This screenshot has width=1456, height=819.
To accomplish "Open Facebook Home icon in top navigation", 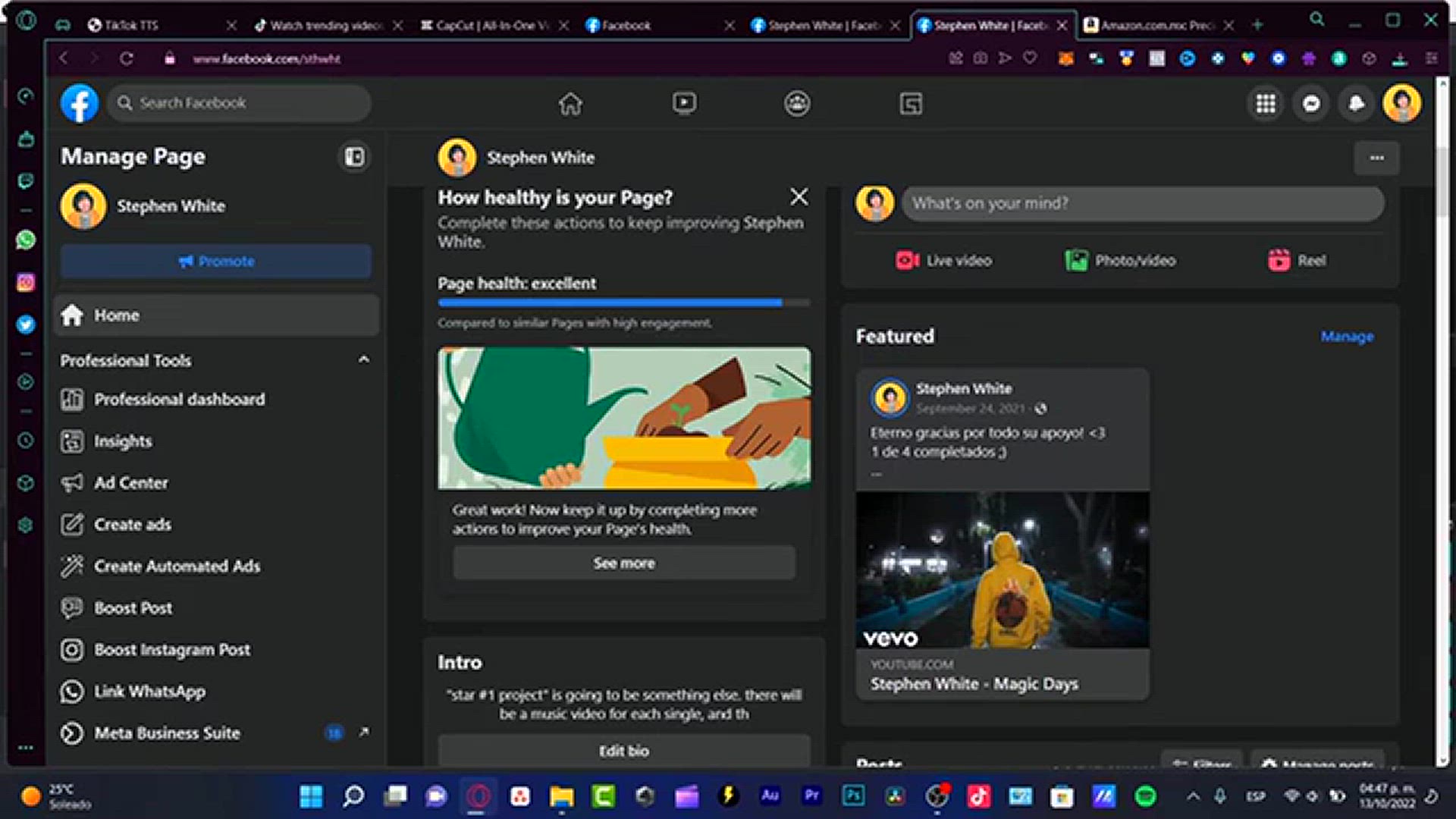I will tap(570, 103).
